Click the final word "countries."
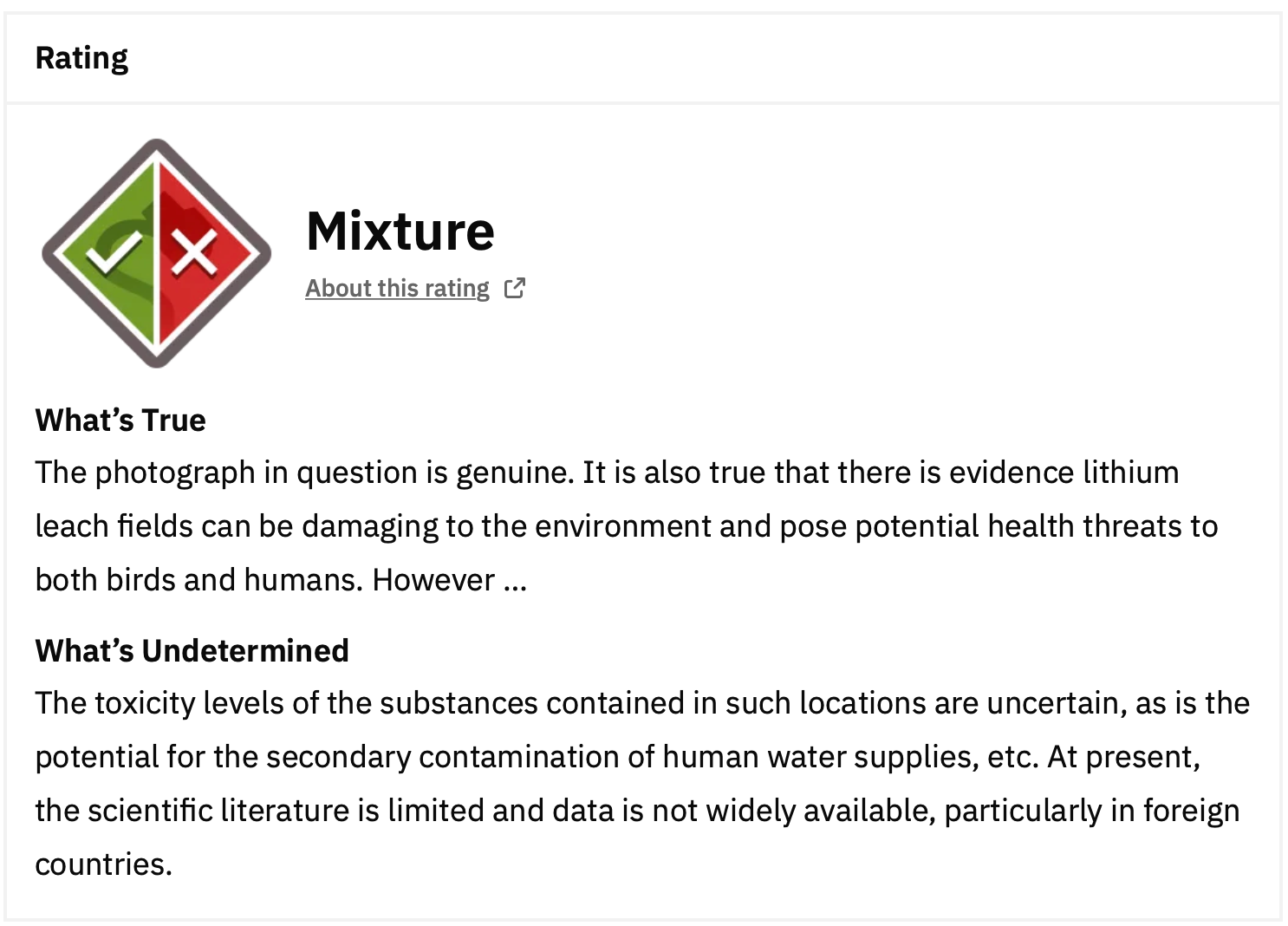1288x926 pixels. [x=103, y=864]
